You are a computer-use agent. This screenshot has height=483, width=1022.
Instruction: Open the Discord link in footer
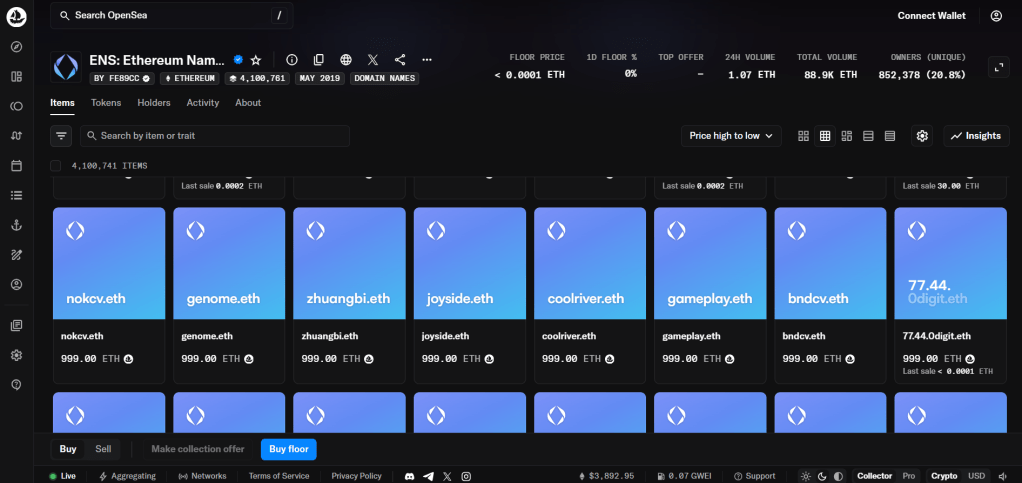410,476
